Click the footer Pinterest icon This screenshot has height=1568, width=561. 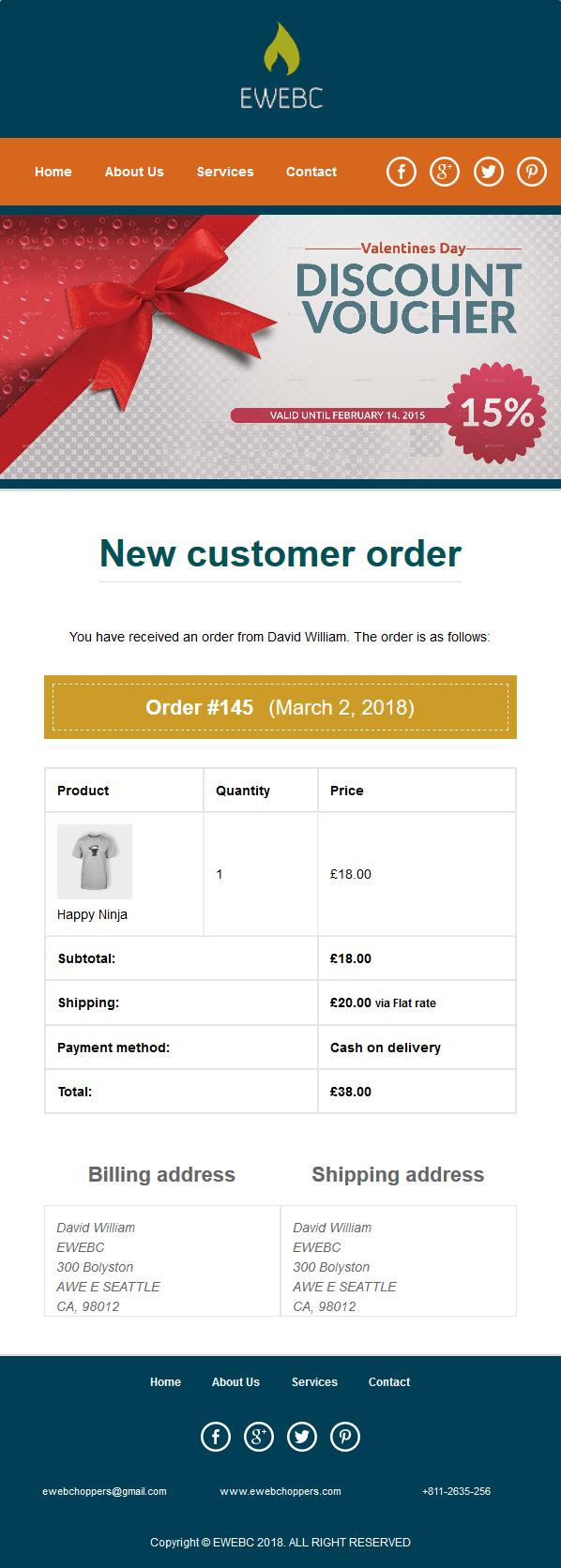point(345,1437)
